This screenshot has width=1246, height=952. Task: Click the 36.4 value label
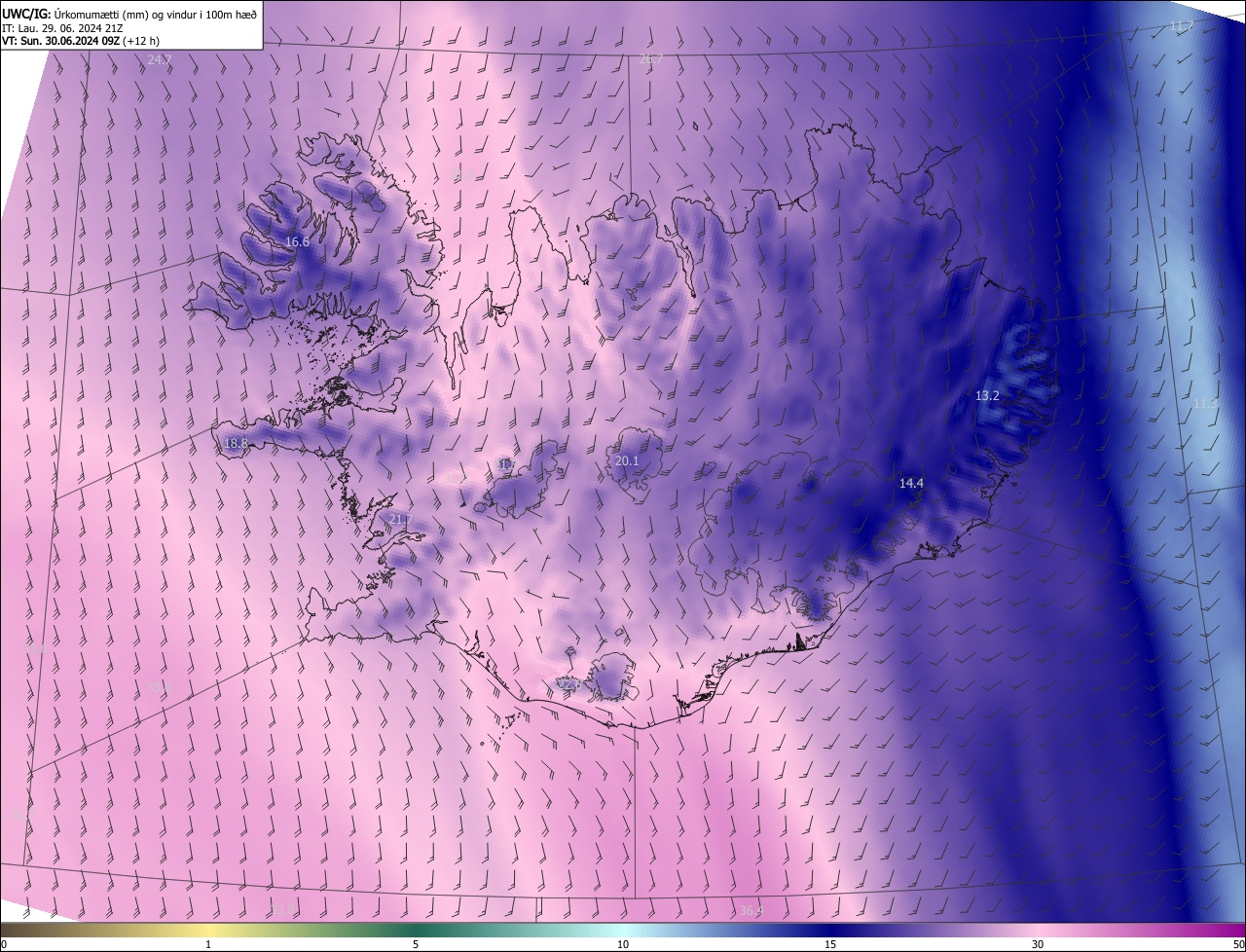pos(751,911)
